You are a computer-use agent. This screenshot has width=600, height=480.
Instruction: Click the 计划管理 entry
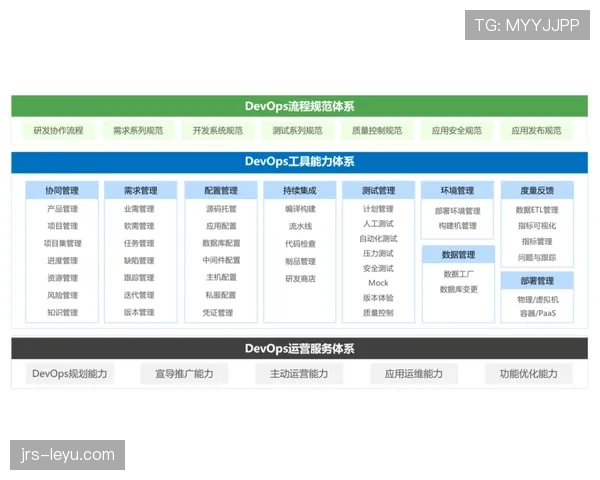point(378,209)
